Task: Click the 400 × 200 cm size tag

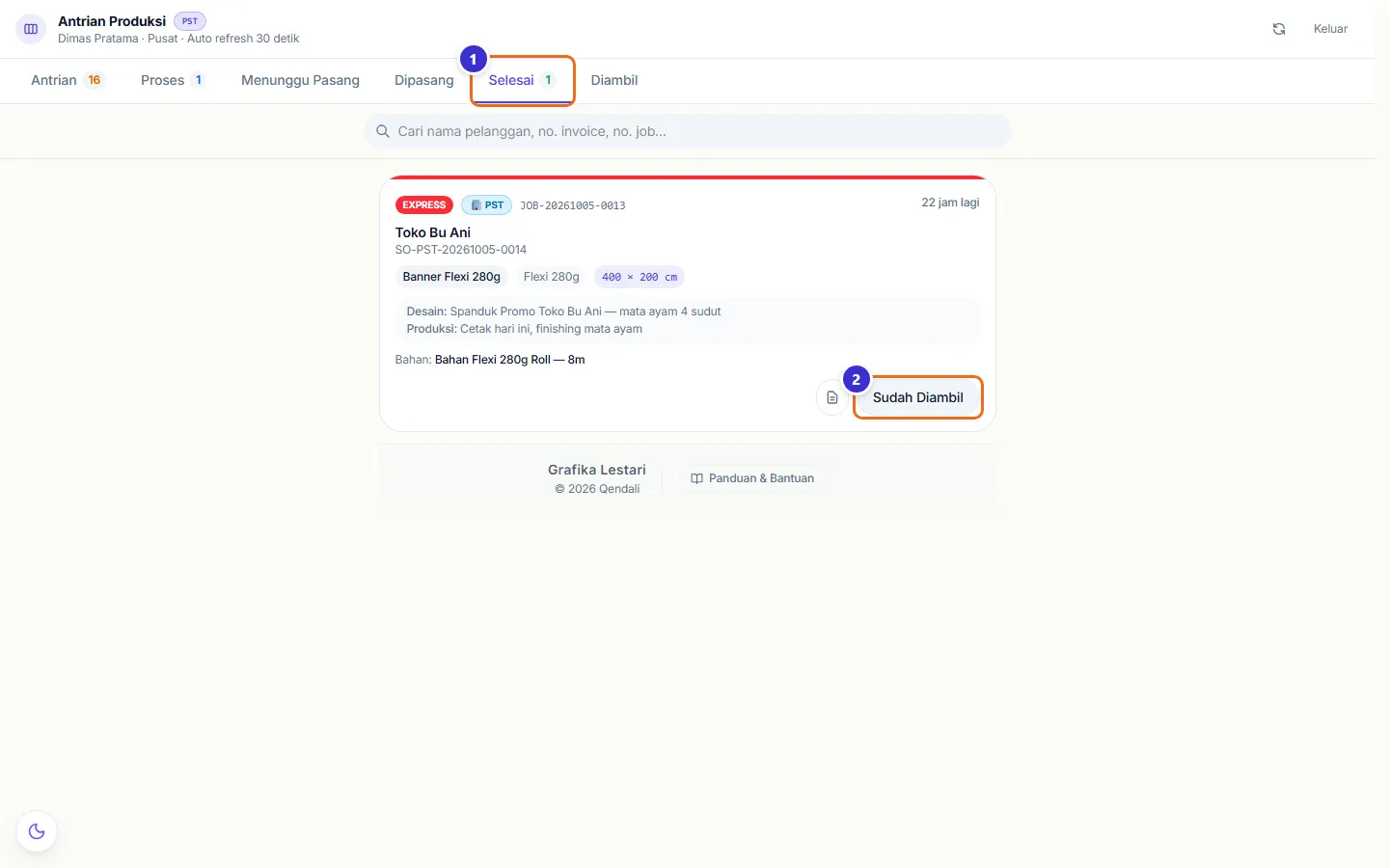Action: pyautogui.click(x=640, y=277)
